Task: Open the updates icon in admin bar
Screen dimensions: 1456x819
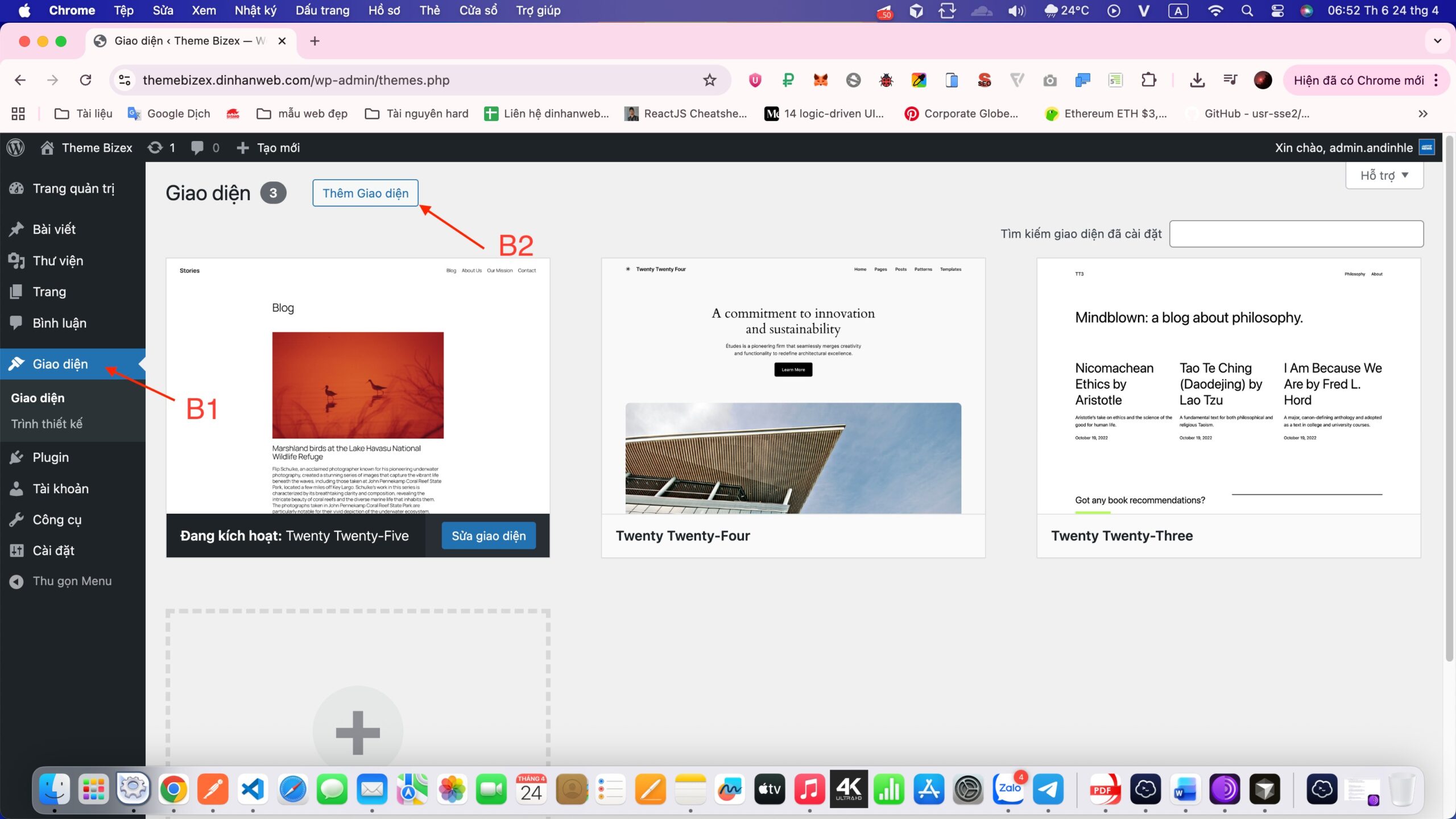Action: click(x=155, y=148)
